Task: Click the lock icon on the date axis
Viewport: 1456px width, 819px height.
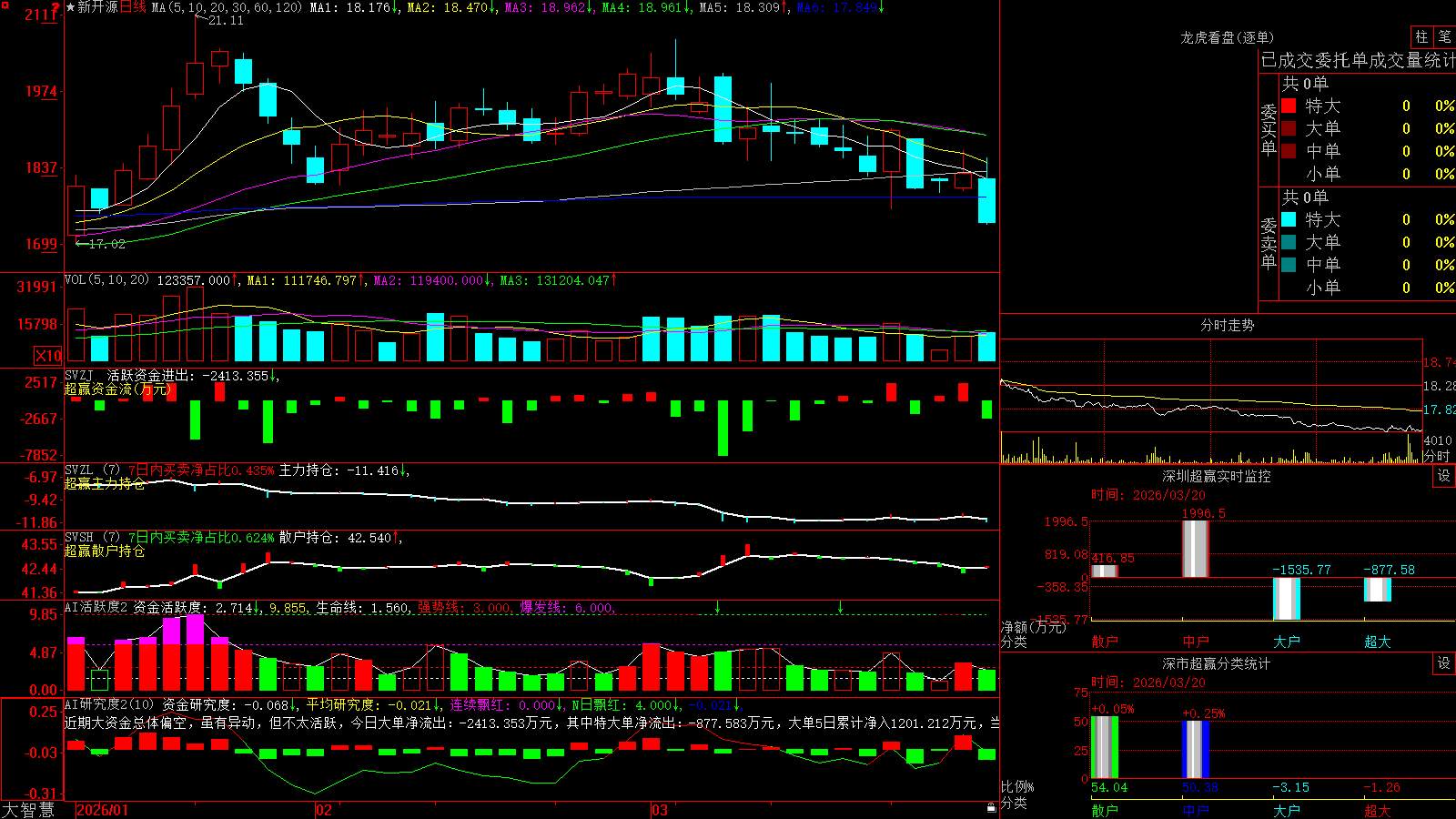Action: 992,807
